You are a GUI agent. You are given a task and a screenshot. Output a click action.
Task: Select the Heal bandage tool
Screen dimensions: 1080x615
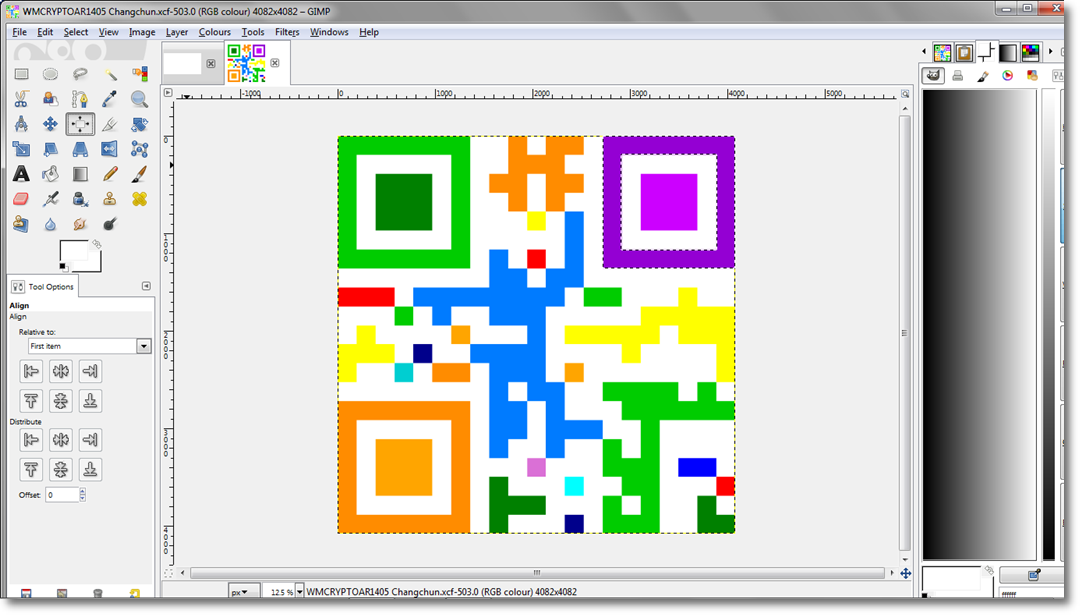pos(140,199)
